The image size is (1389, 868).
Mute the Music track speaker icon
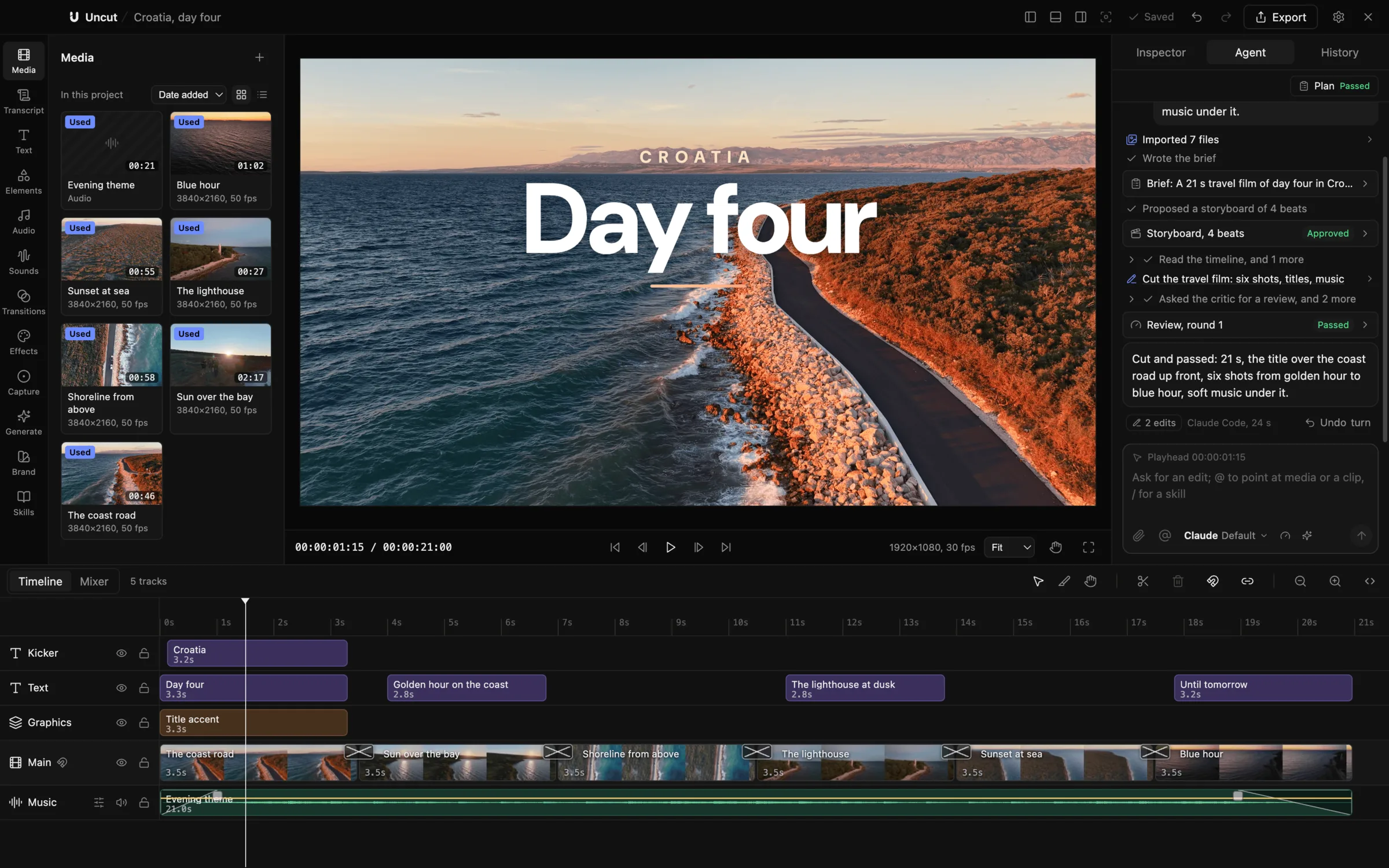122,802
